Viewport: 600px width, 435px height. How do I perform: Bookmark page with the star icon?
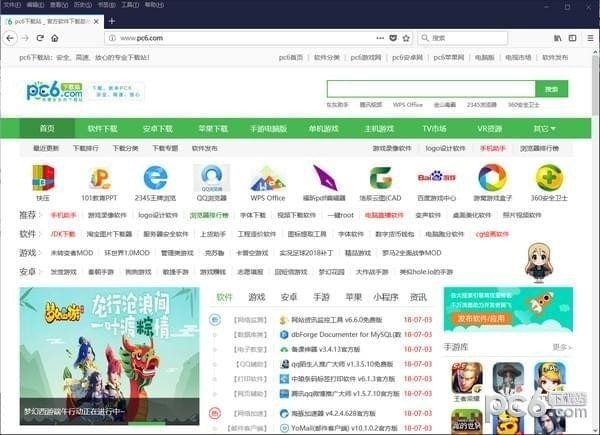pyautogui.click(x=406, y=38)
